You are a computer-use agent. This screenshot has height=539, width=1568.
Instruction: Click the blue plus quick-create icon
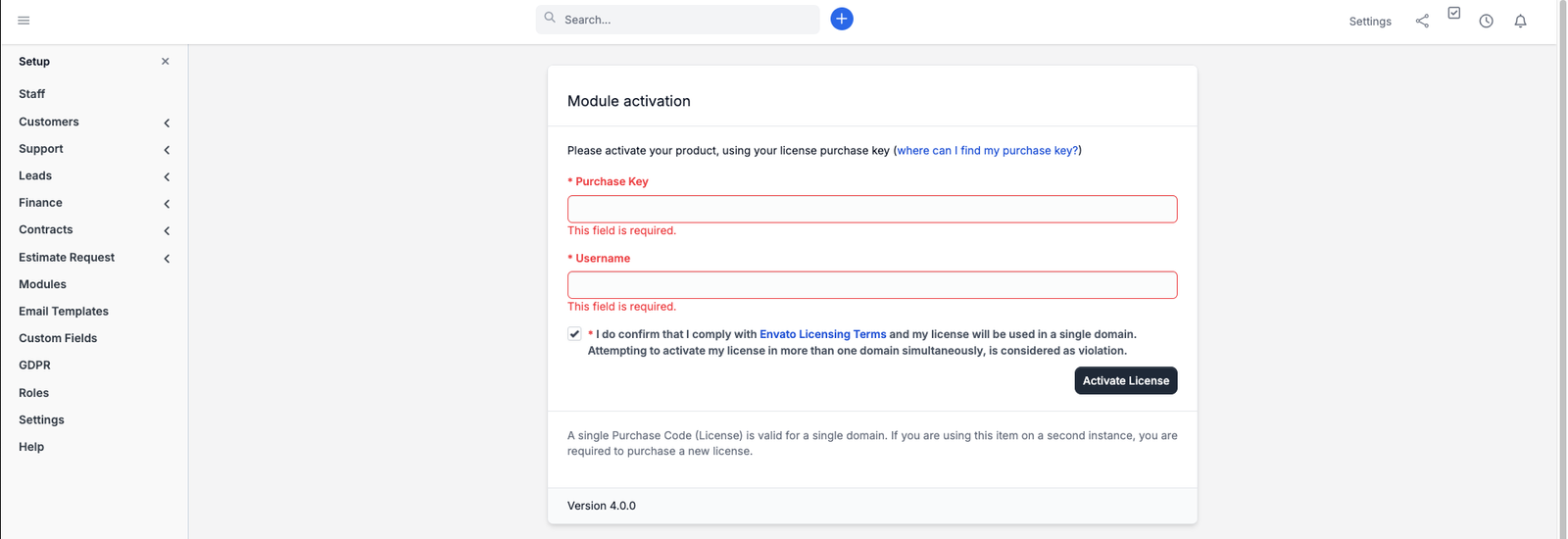(841, 19)
